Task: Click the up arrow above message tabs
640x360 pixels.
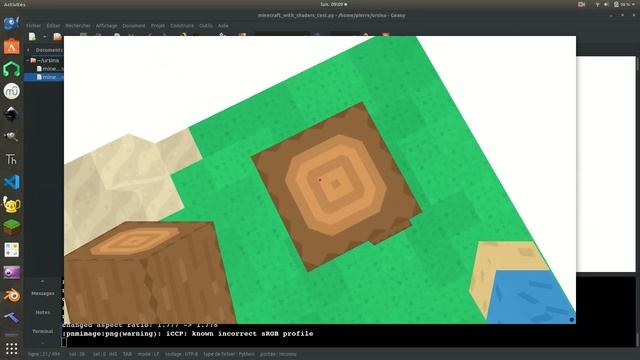Action: tap(42, 281)
